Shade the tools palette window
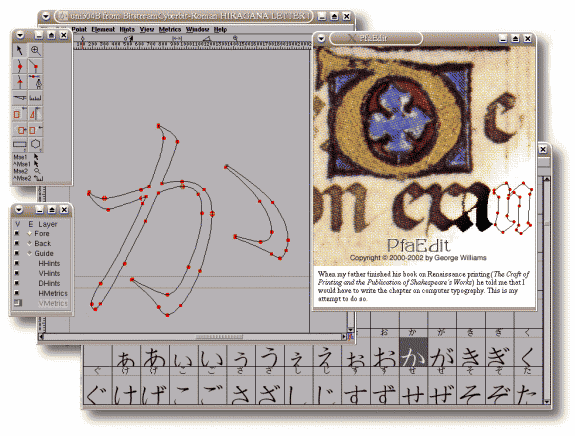This screenshot has height=436, width=575. pos(51,35)
